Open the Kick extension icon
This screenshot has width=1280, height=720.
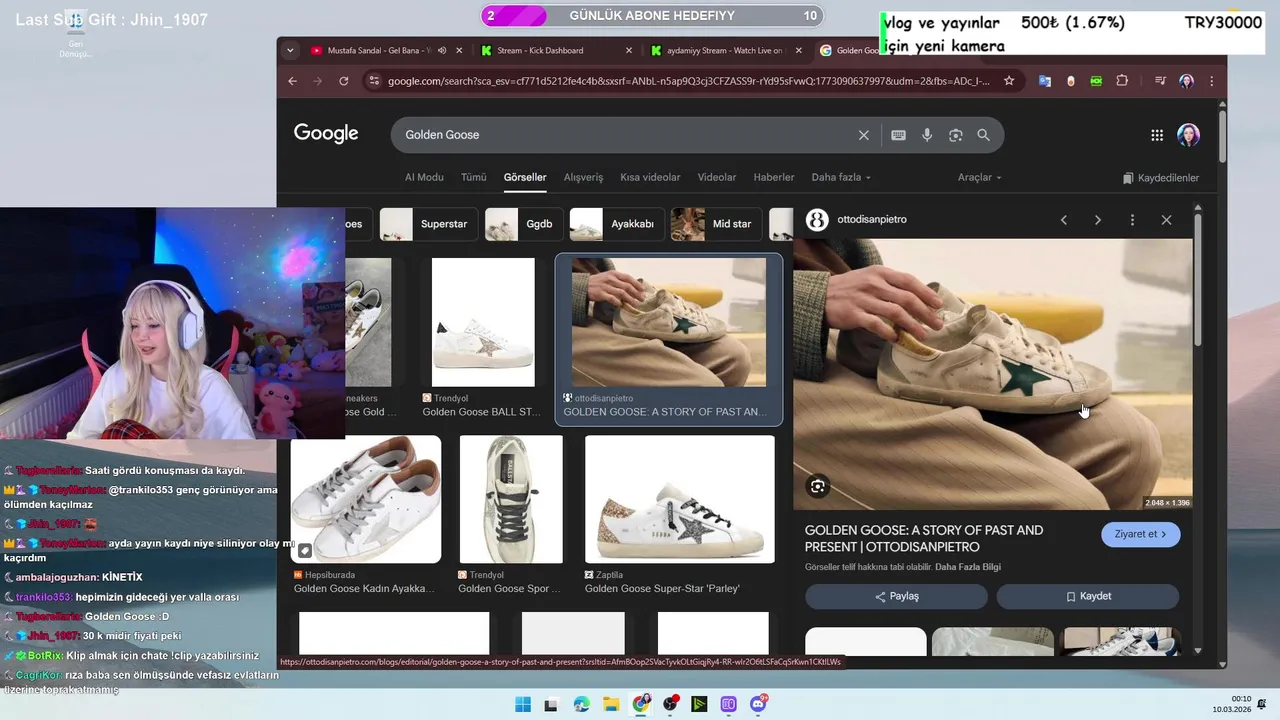(x=1096, y=81)
